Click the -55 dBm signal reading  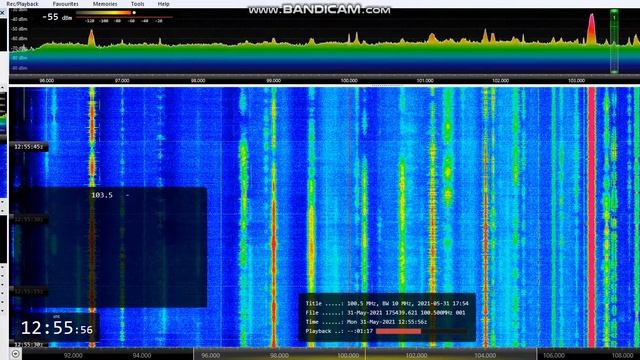coord(57,17)
